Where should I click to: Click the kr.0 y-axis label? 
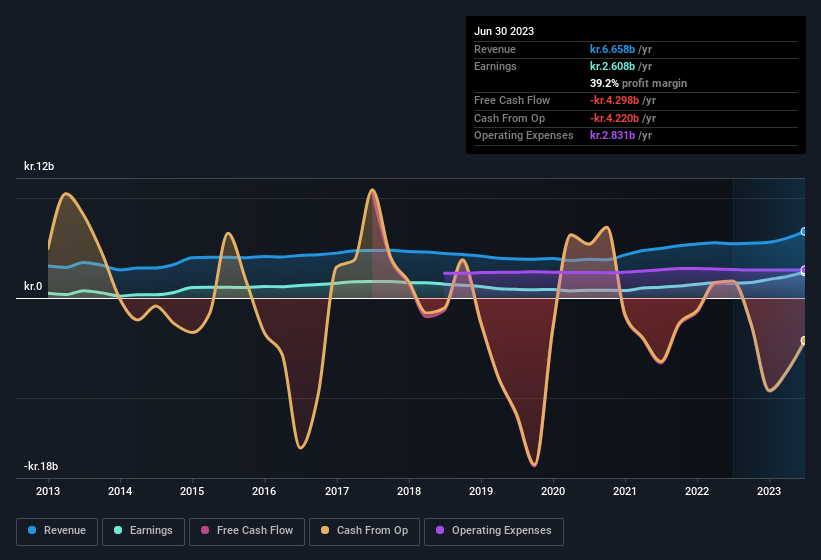[33, 286]
